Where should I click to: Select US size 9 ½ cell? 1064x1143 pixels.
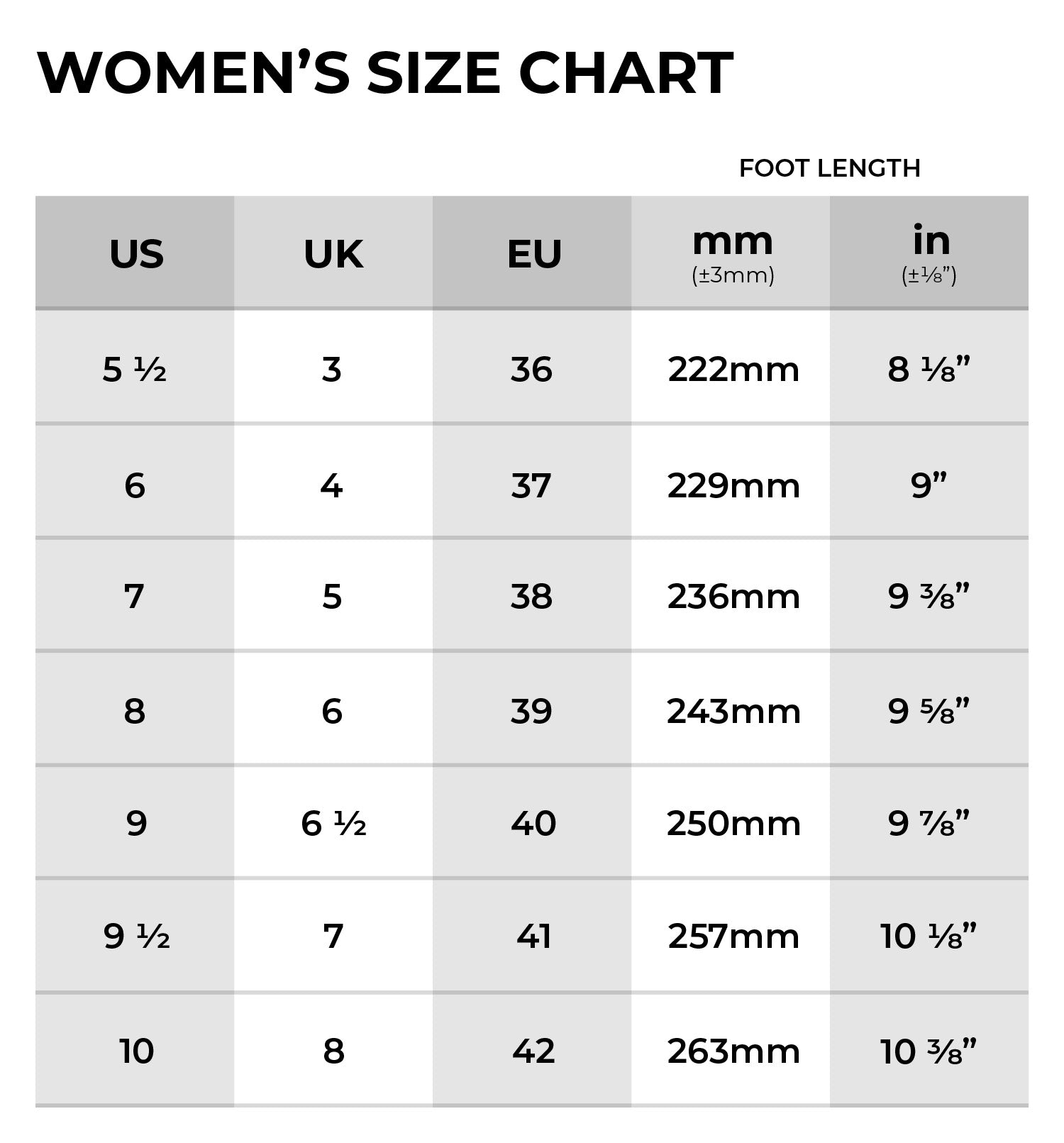136,937
